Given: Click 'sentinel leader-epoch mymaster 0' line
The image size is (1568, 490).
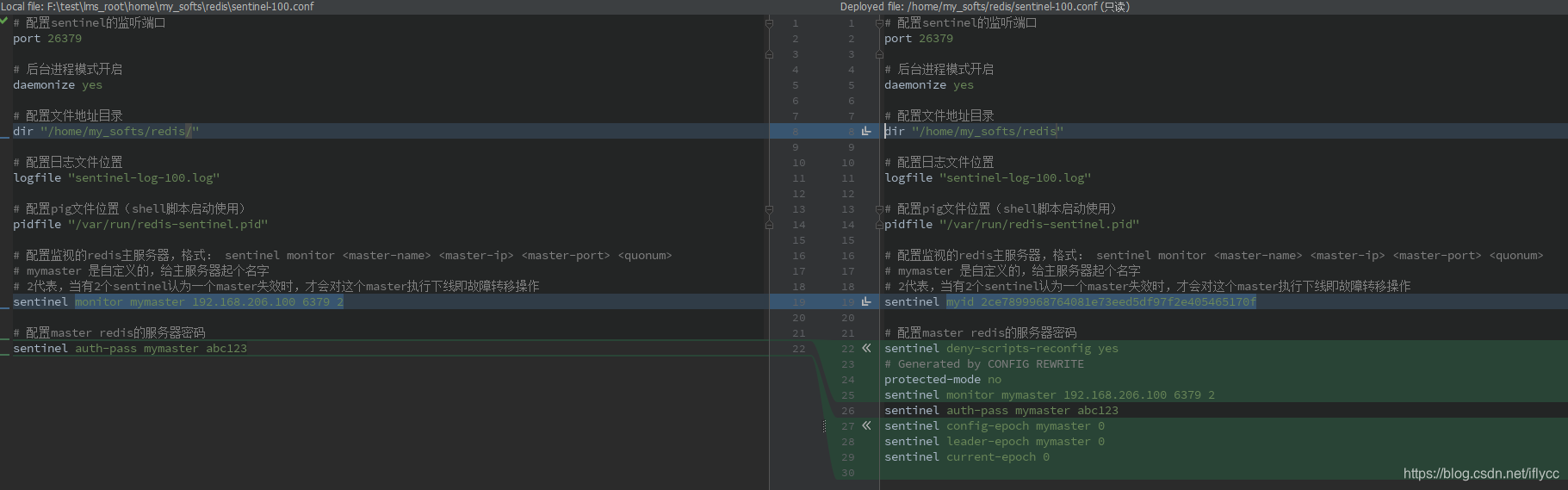Looking at the screenshot, I should coord(995,442).
